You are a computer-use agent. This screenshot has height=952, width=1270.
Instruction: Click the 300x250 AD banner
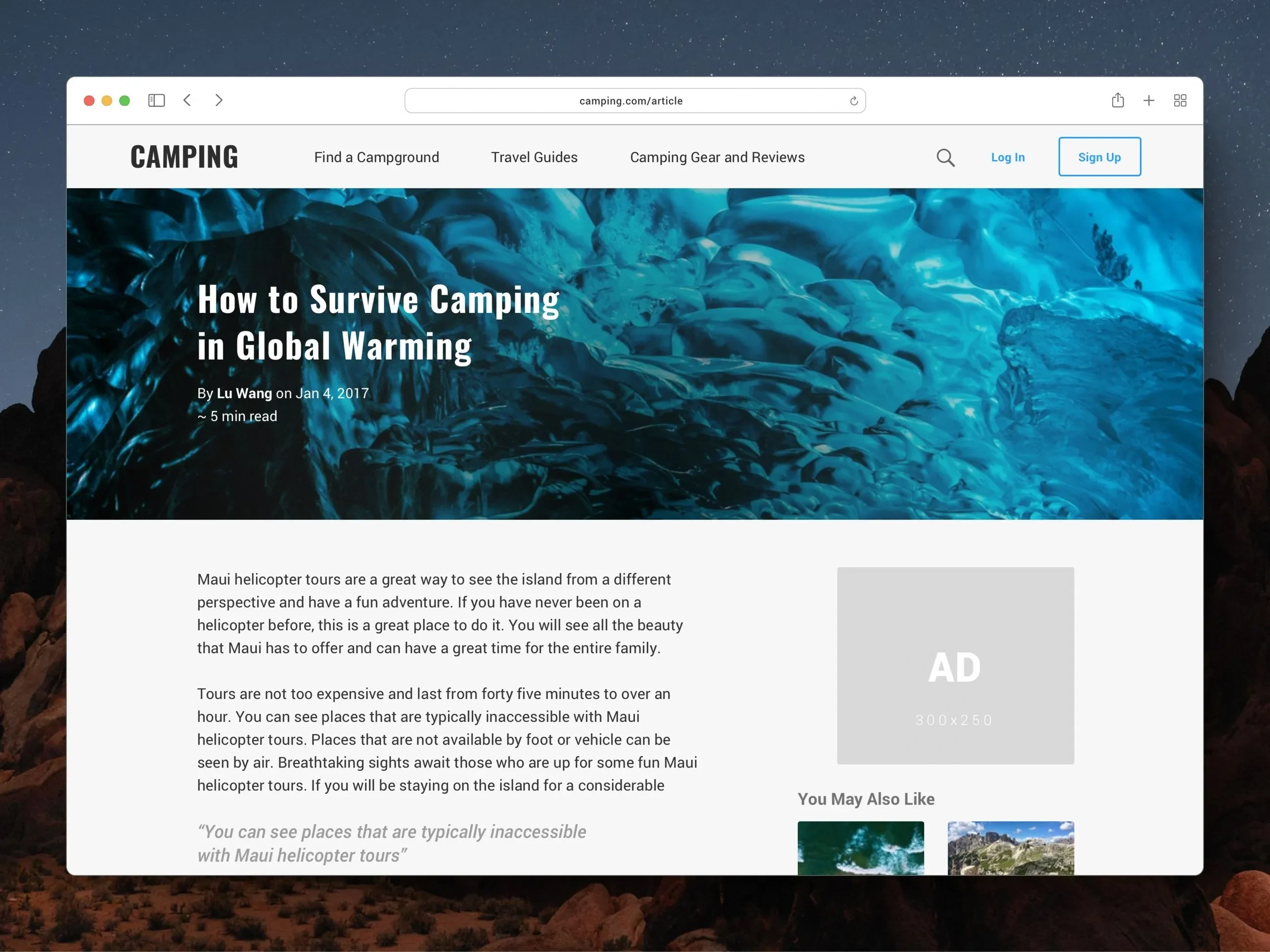coord(955,665)
